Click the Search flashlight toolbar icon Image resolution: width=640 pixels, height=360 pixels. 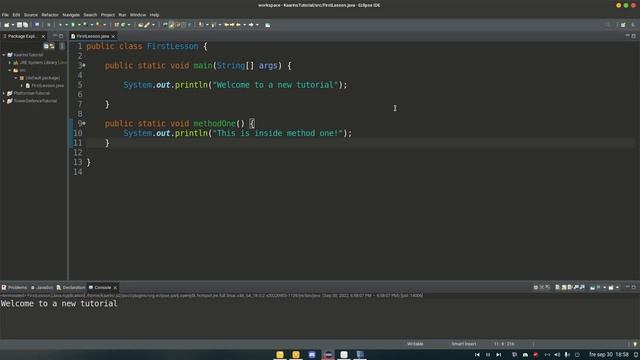click(147, 25)
